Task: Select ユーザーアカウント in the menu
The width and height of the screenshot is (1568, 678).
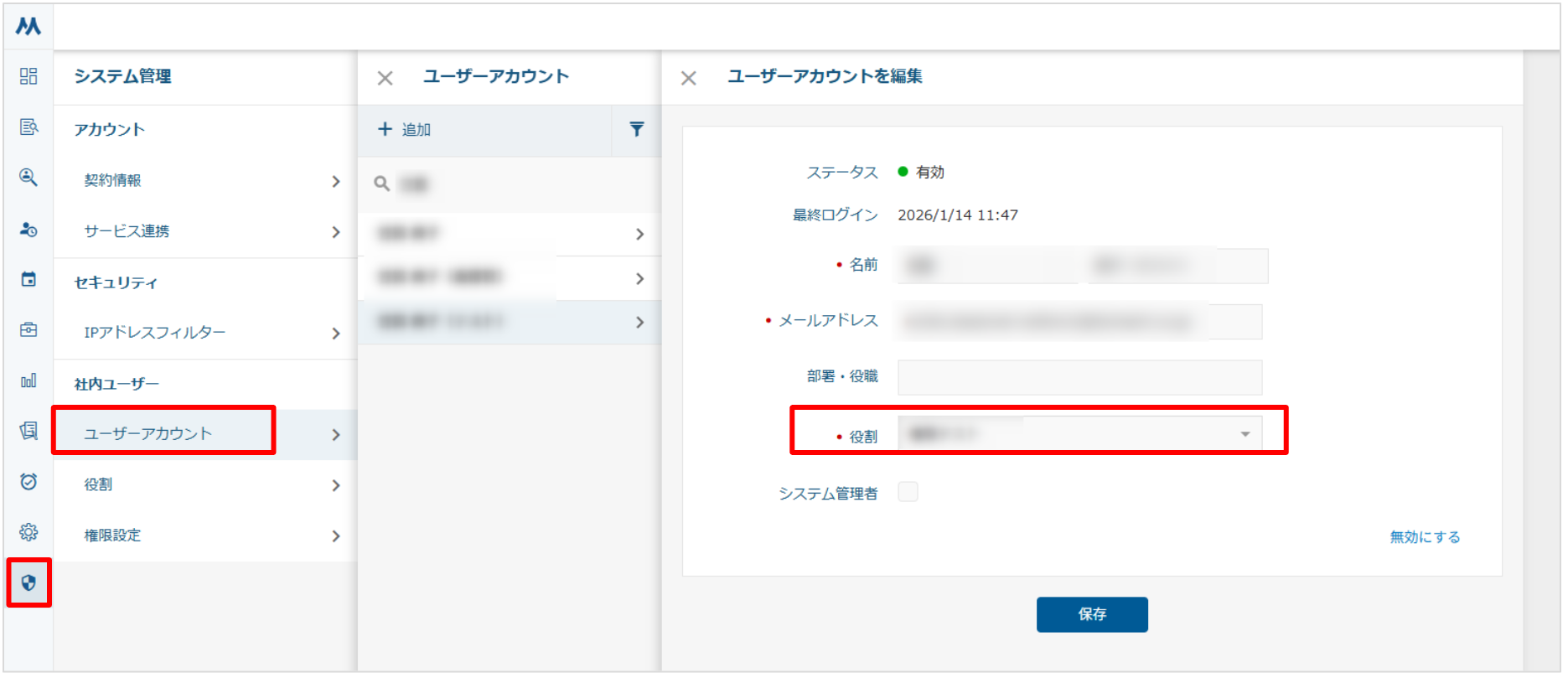Action: pos(148,433)
